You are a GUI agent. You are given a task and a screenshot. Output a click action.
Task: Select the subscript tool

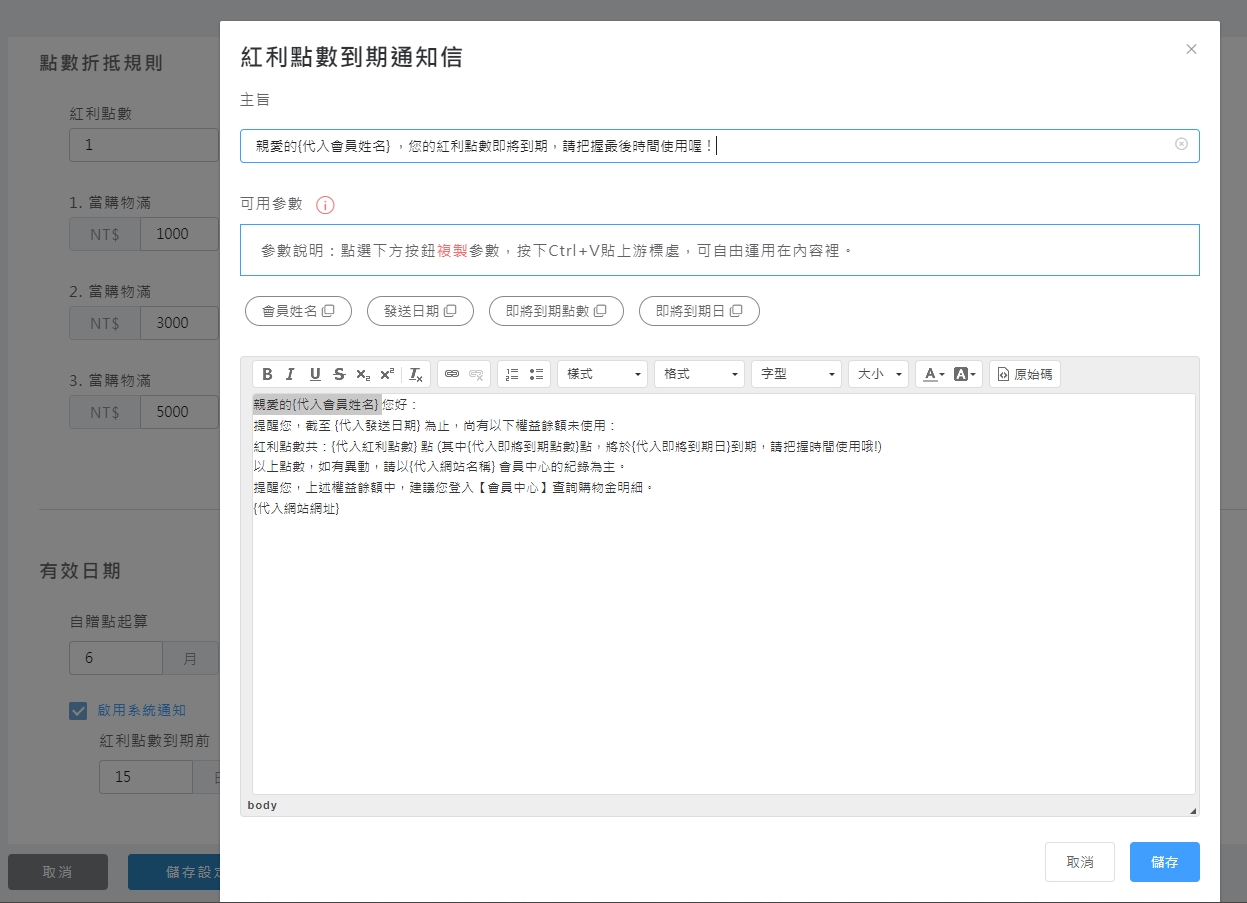[362, 374]
